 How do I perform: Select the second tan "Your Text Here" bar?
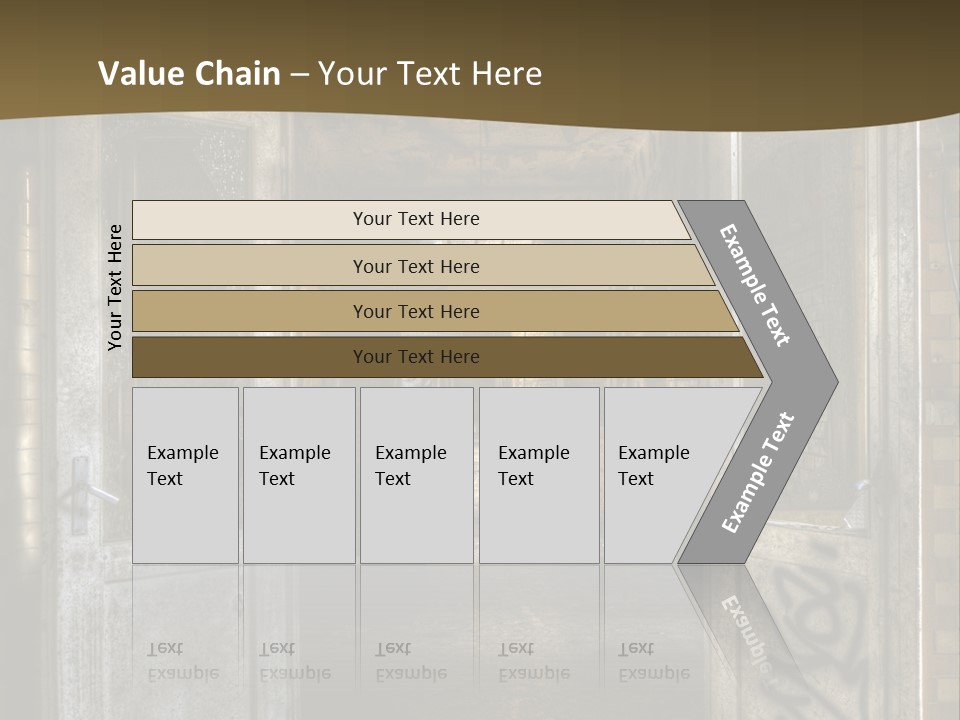tap(415, 266)
